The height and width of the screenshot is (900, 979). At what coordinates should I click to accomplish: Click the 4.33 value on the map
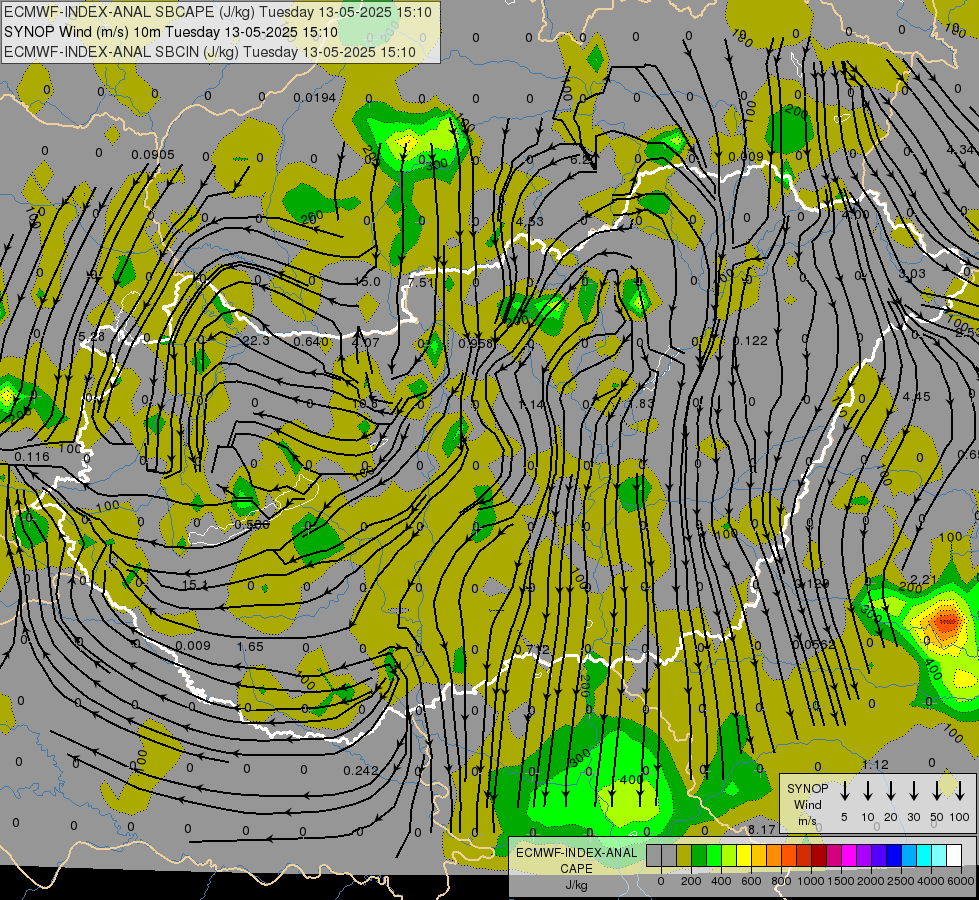(x=529, y=221)
